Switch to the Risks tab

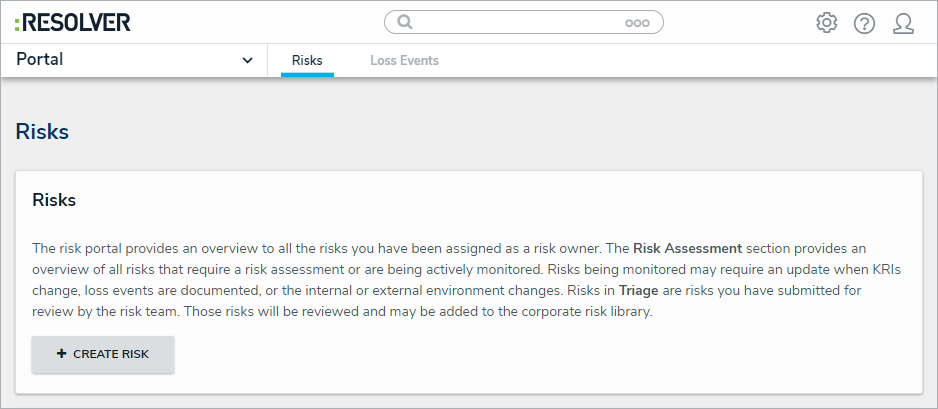(x=307, y=61)
